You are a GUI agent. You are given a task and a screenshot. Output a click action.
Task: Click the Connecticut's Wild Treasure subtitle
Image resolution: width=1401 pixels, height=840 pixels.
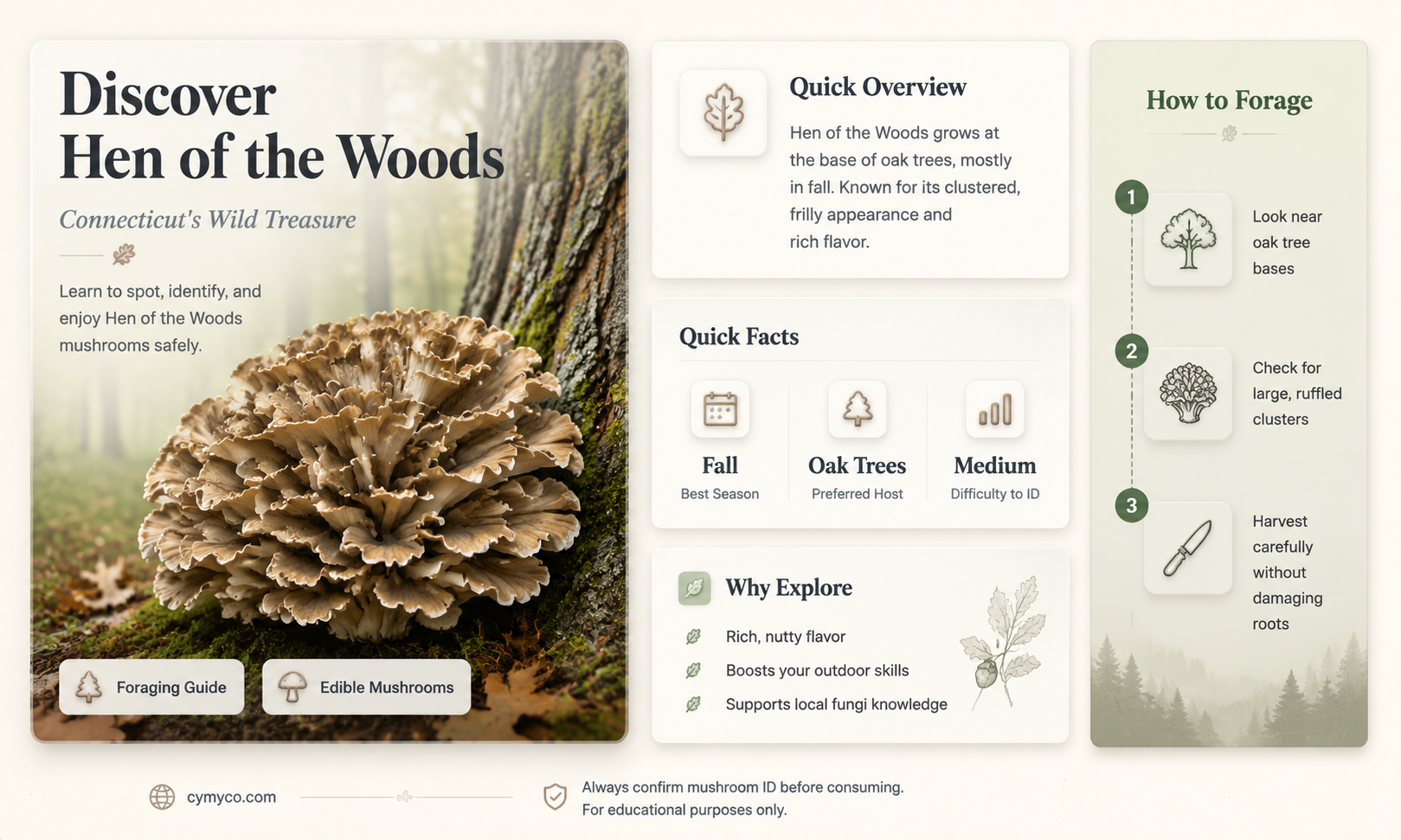pyautogui.click(x=208, y=220)
